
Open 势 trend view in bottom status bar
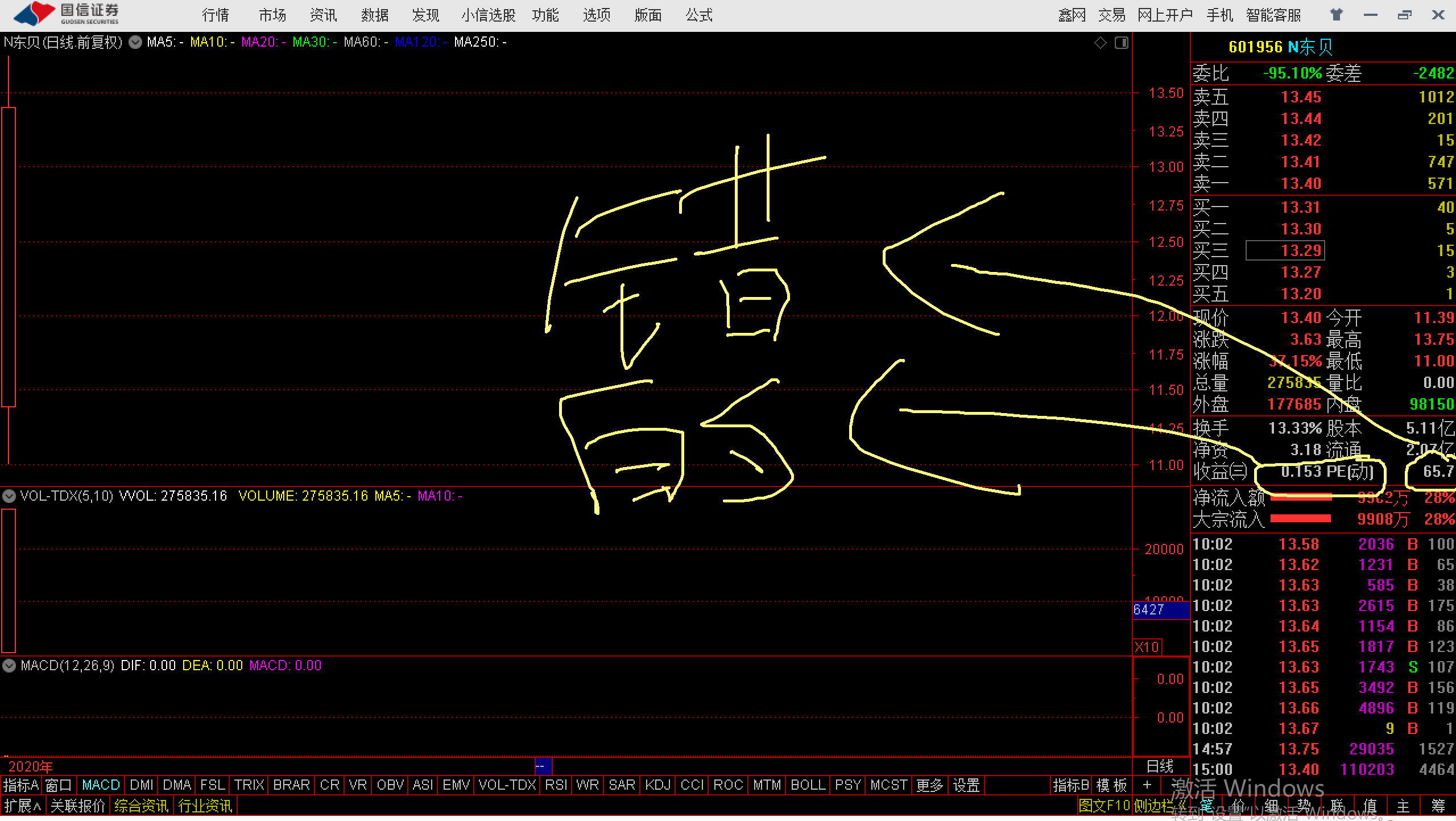pos(1304,807)
